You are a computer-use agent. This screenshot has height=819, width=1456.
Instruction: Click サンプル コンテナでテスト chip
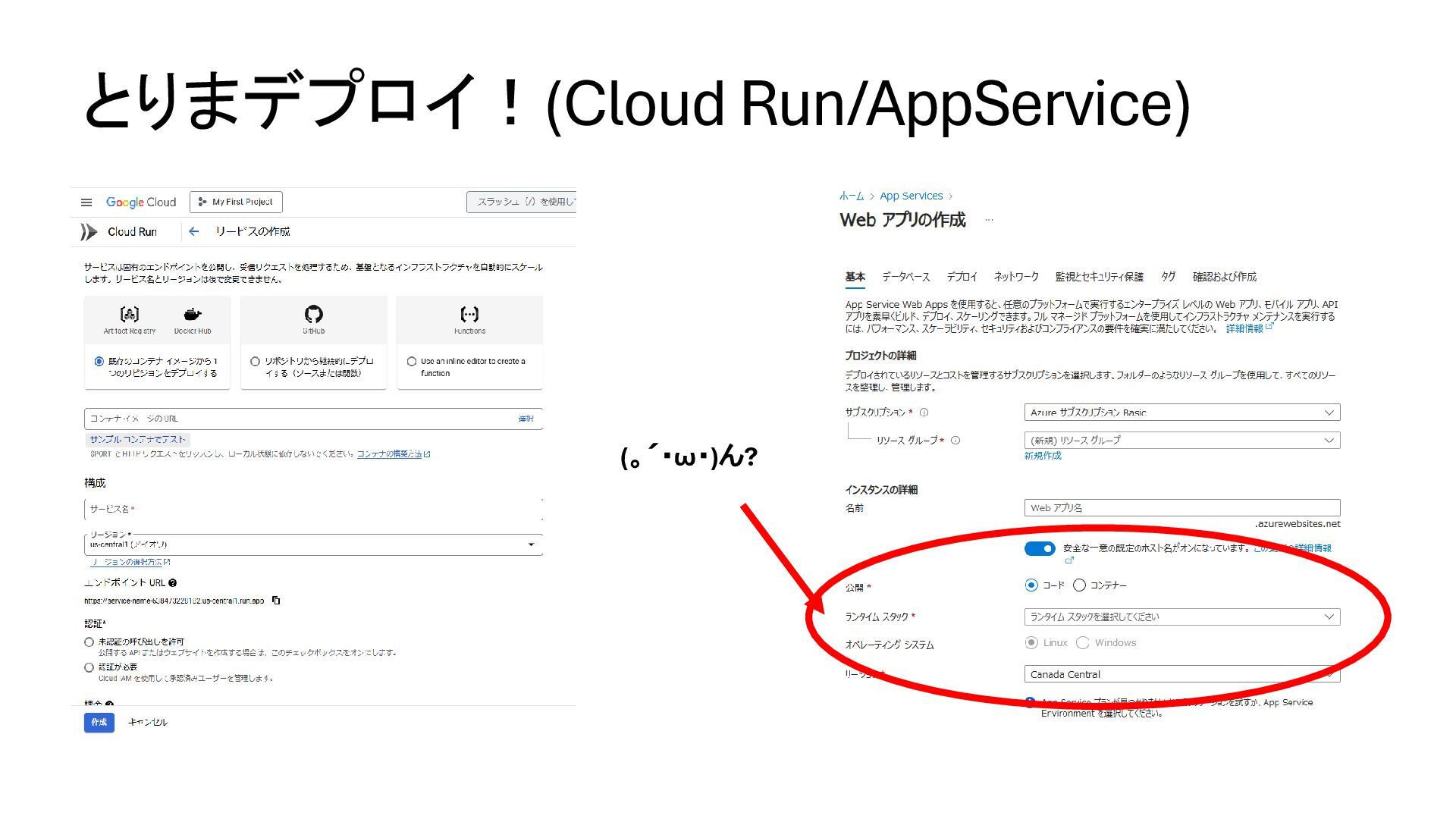137,440
